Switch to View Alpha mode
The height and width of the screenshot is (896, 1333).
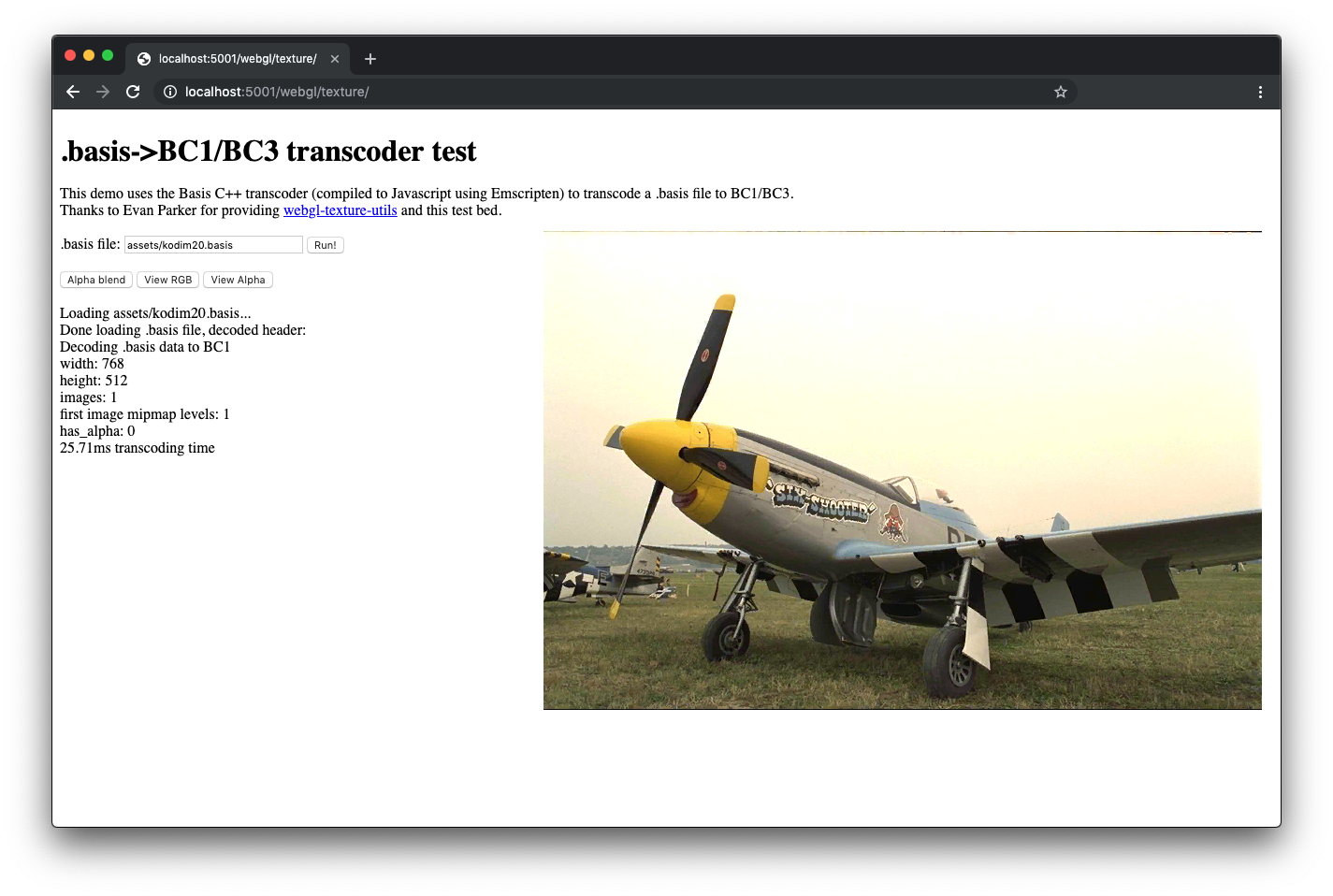tap(237, 279)
